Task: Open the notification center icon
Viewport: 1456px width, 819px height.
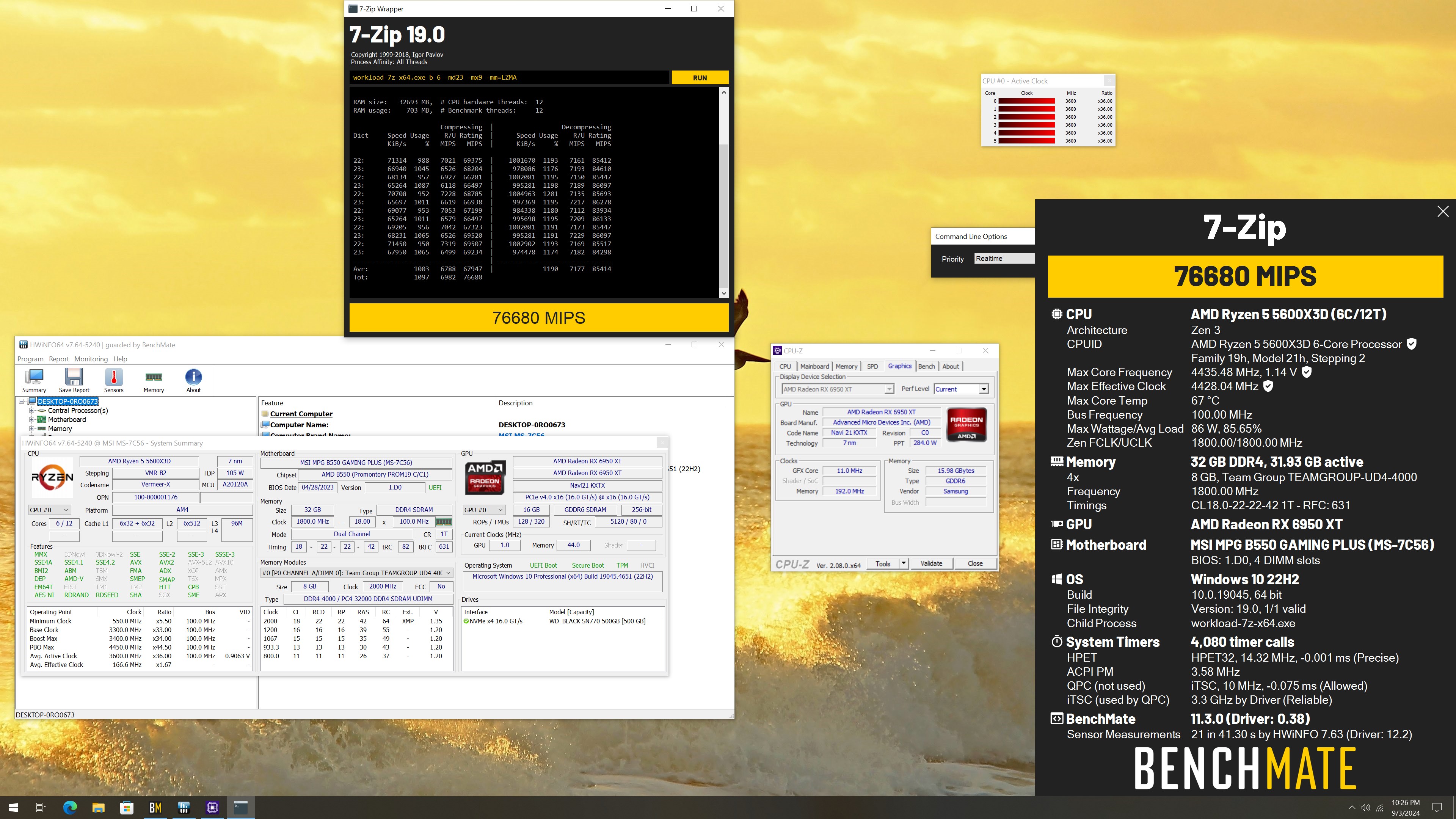Action: pos(1437,807)
